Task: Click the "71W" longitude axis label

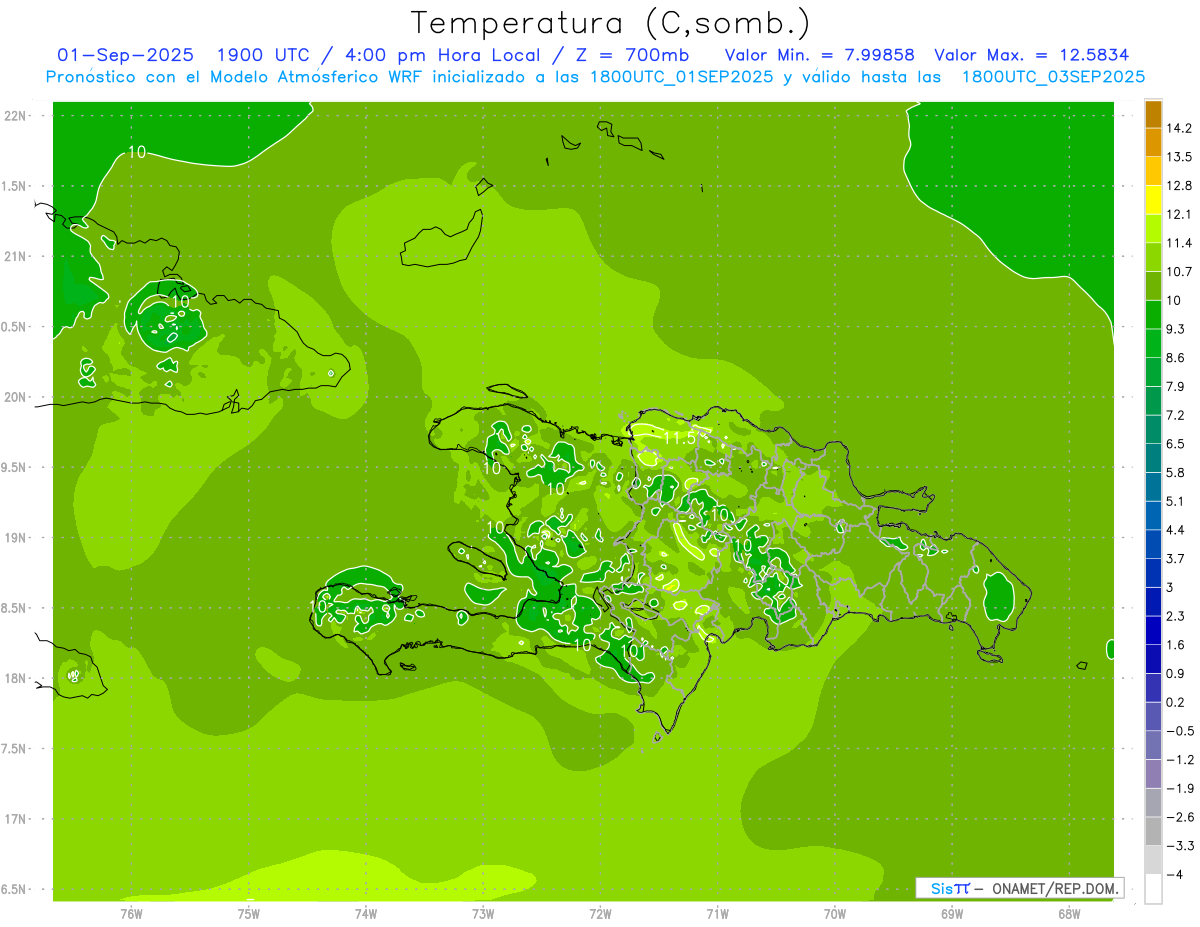Action: tap(717, 913)
